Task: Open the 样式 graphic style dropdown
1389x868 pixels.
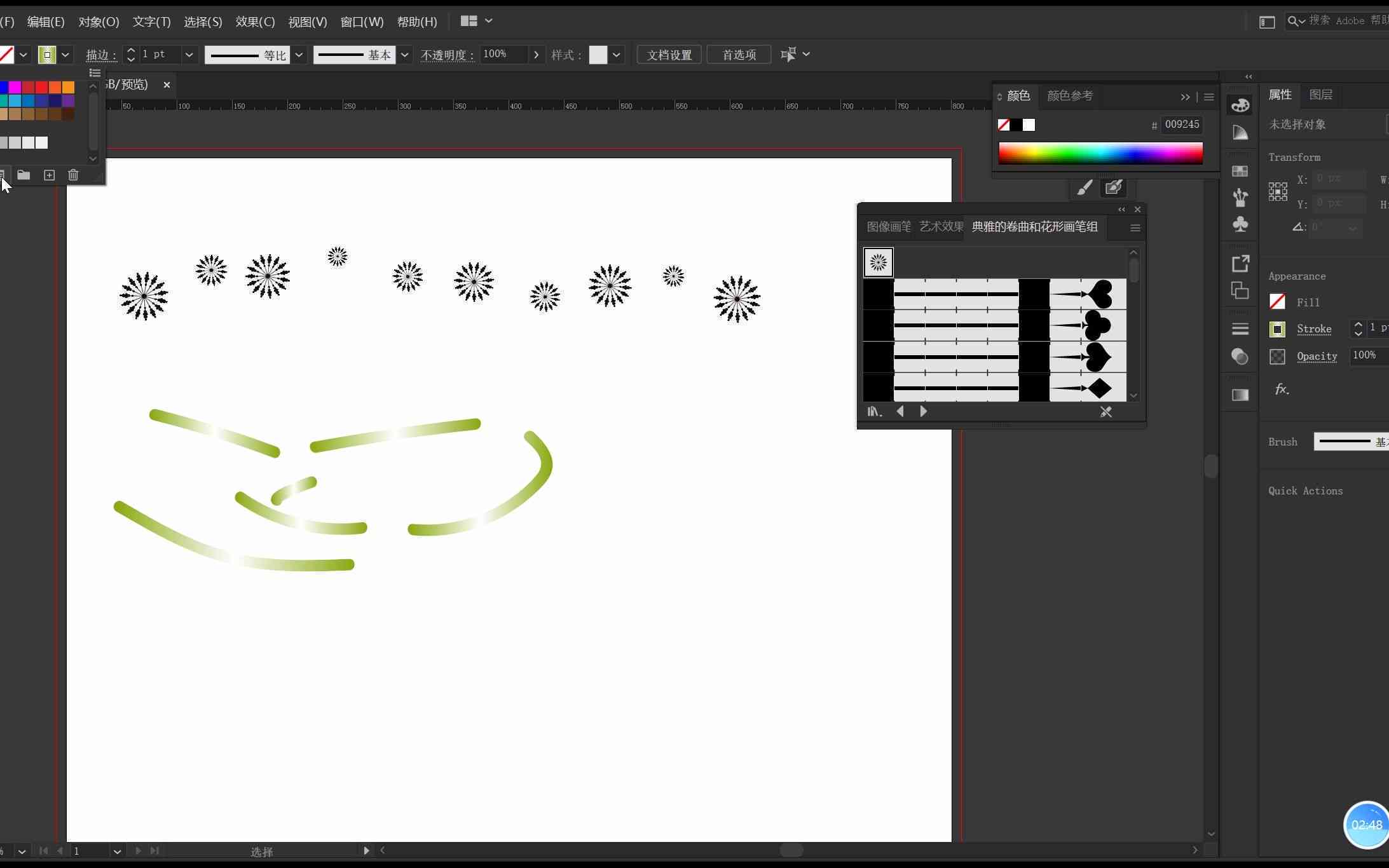Action: [616, 55]
